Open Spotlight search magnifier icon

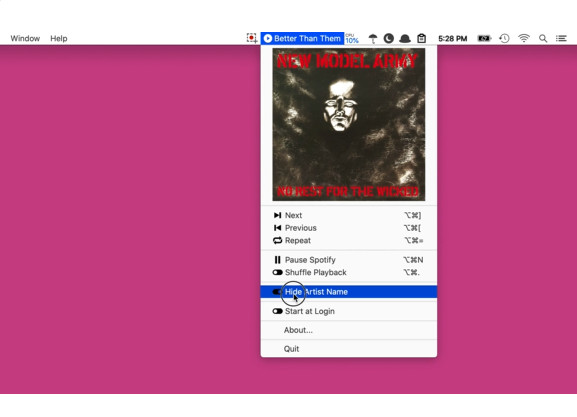(543, 38)
